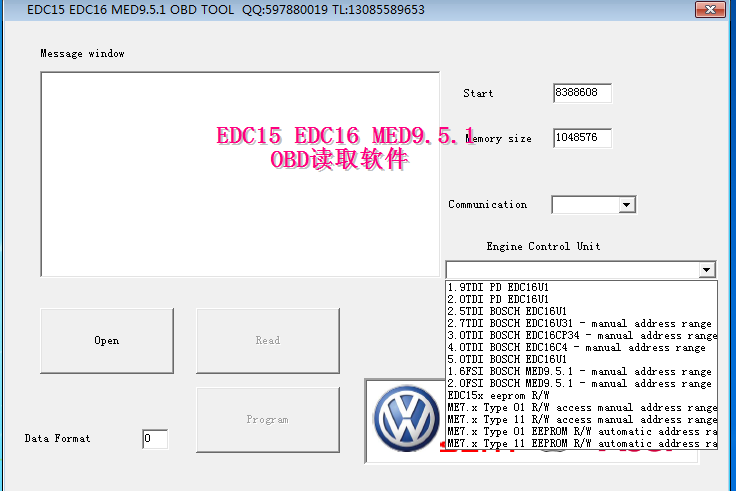Collapse the Engine Control Unit dropdown arrow
736x491 pixels.
[x=706, y=270]
